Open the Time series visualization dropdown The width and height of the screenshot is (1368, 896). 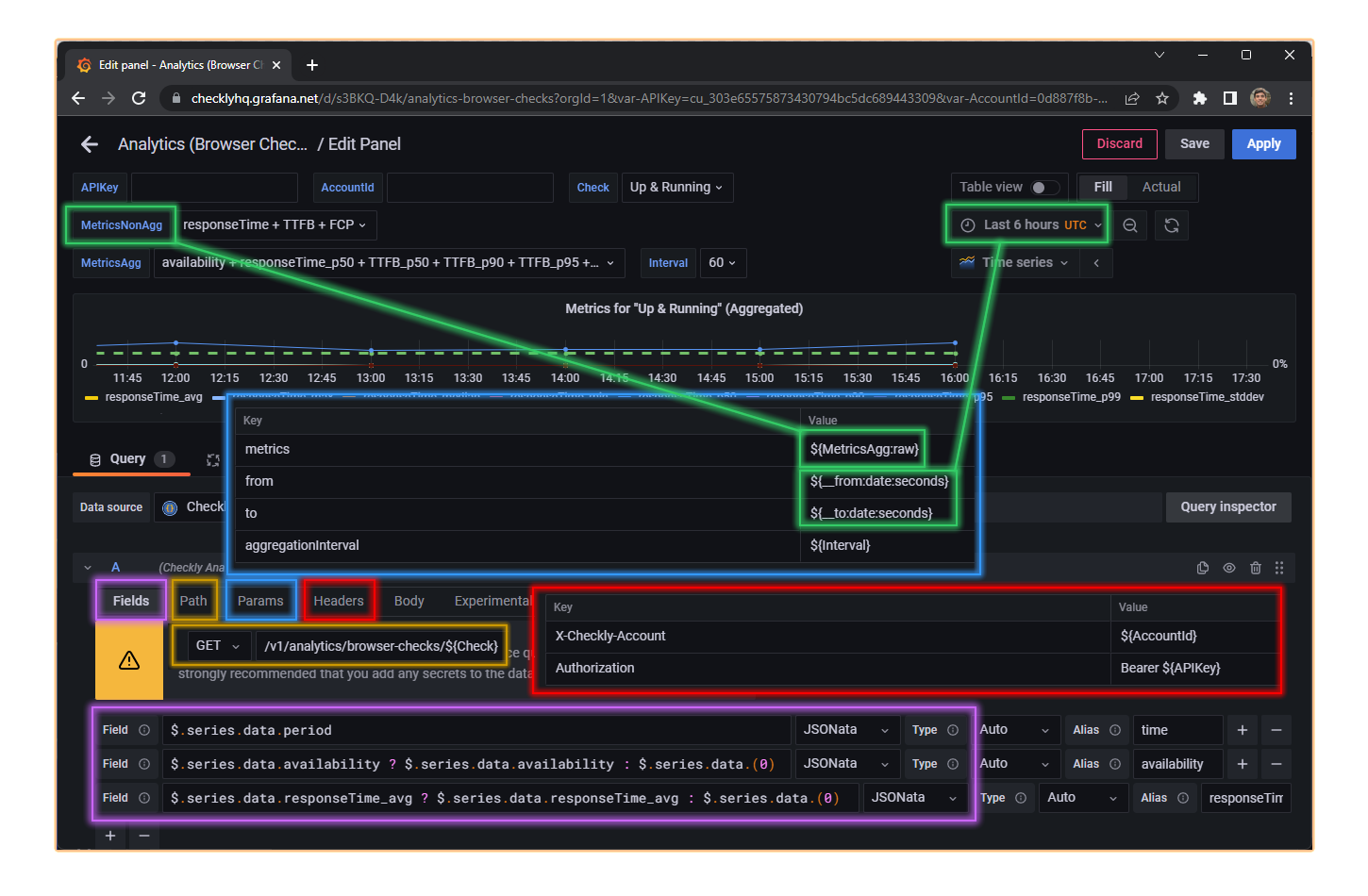coord(1014,262)
